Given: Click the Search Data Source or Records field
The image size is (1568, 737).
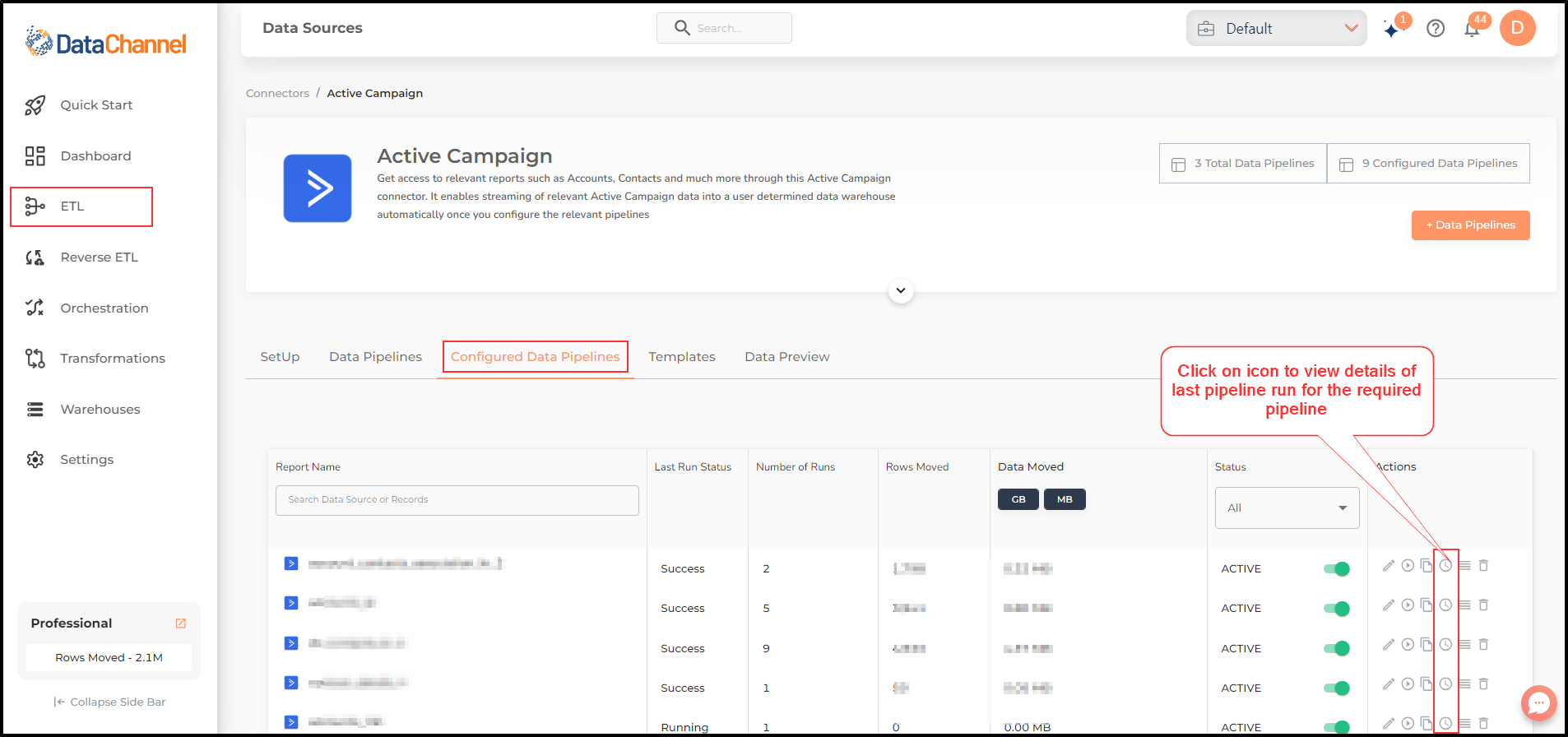Looking at the screenshot, I should 457,500.
